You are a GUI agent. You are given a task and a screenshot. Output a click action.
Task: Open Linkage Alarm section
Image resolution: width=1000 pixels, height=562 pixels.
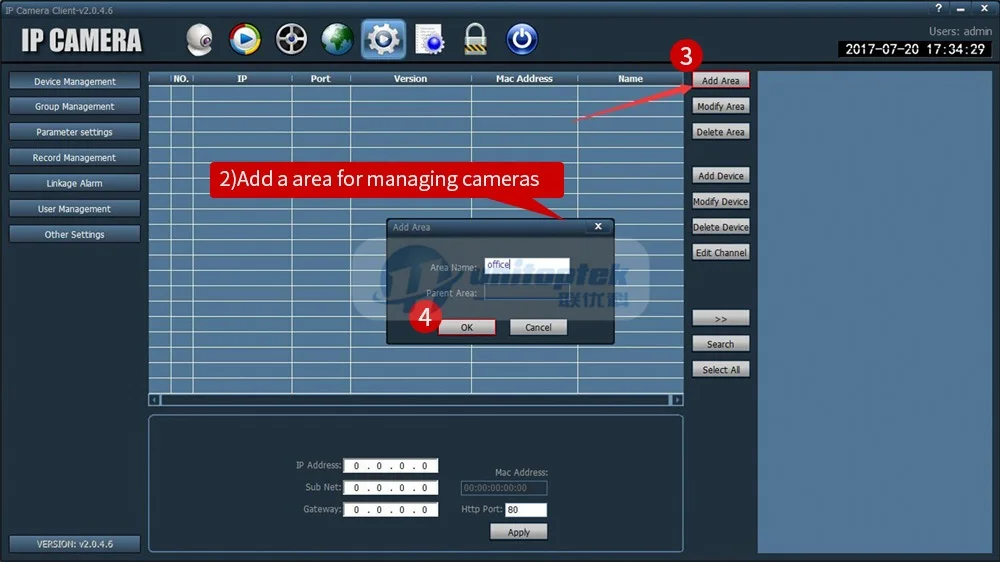(x=75, y=183)
